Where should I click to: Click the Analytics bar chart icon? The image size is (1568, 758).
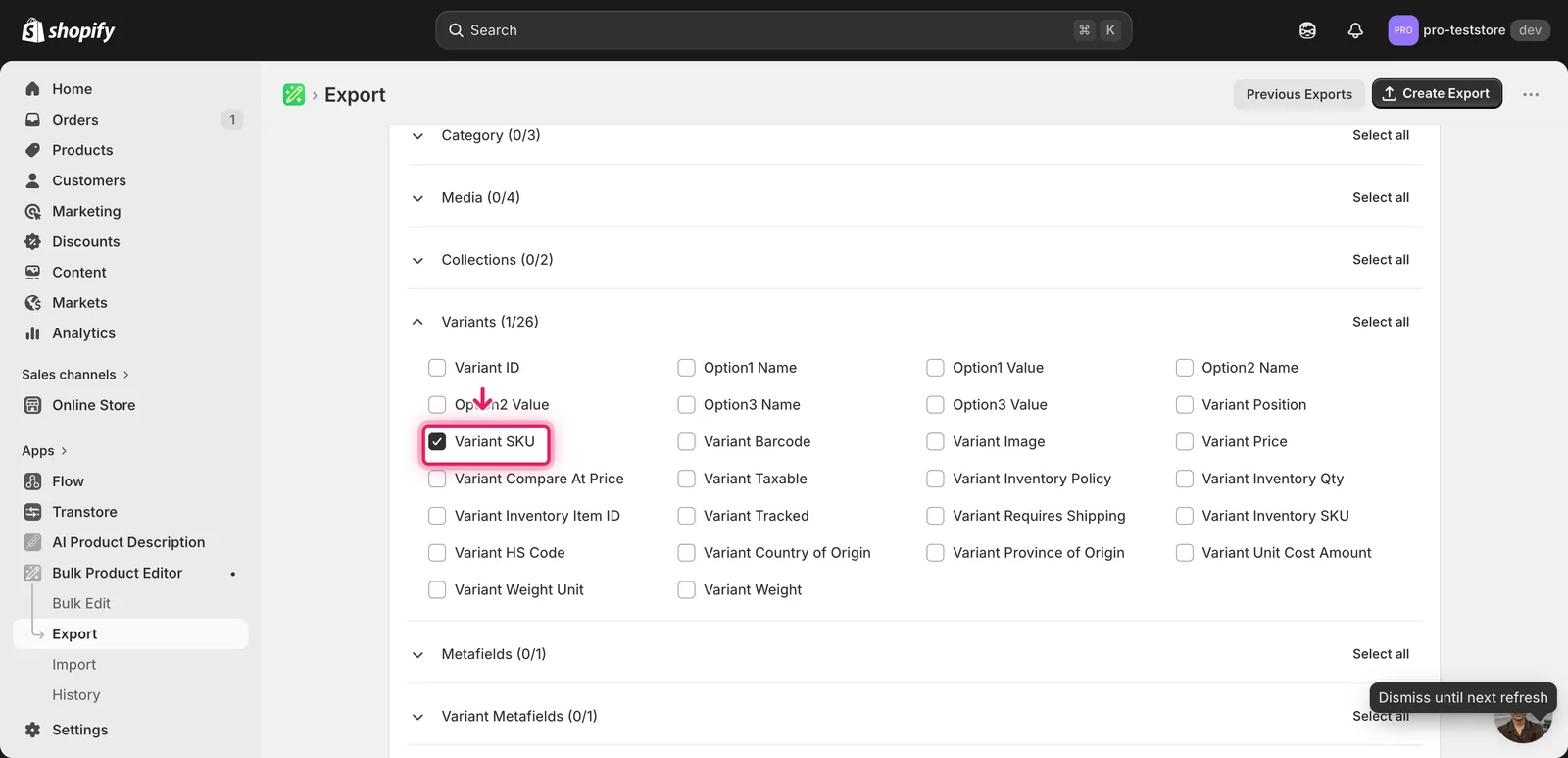pos(32,333)
